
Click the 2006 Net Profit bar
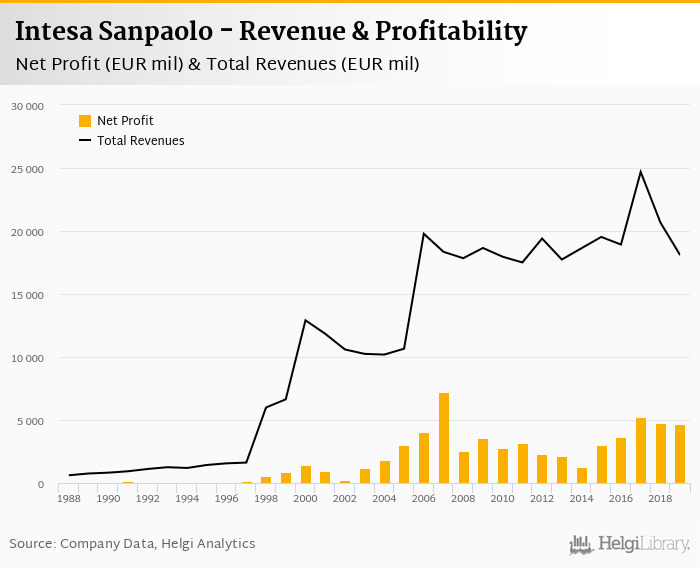pyautogui.click(x=424, y=458)
